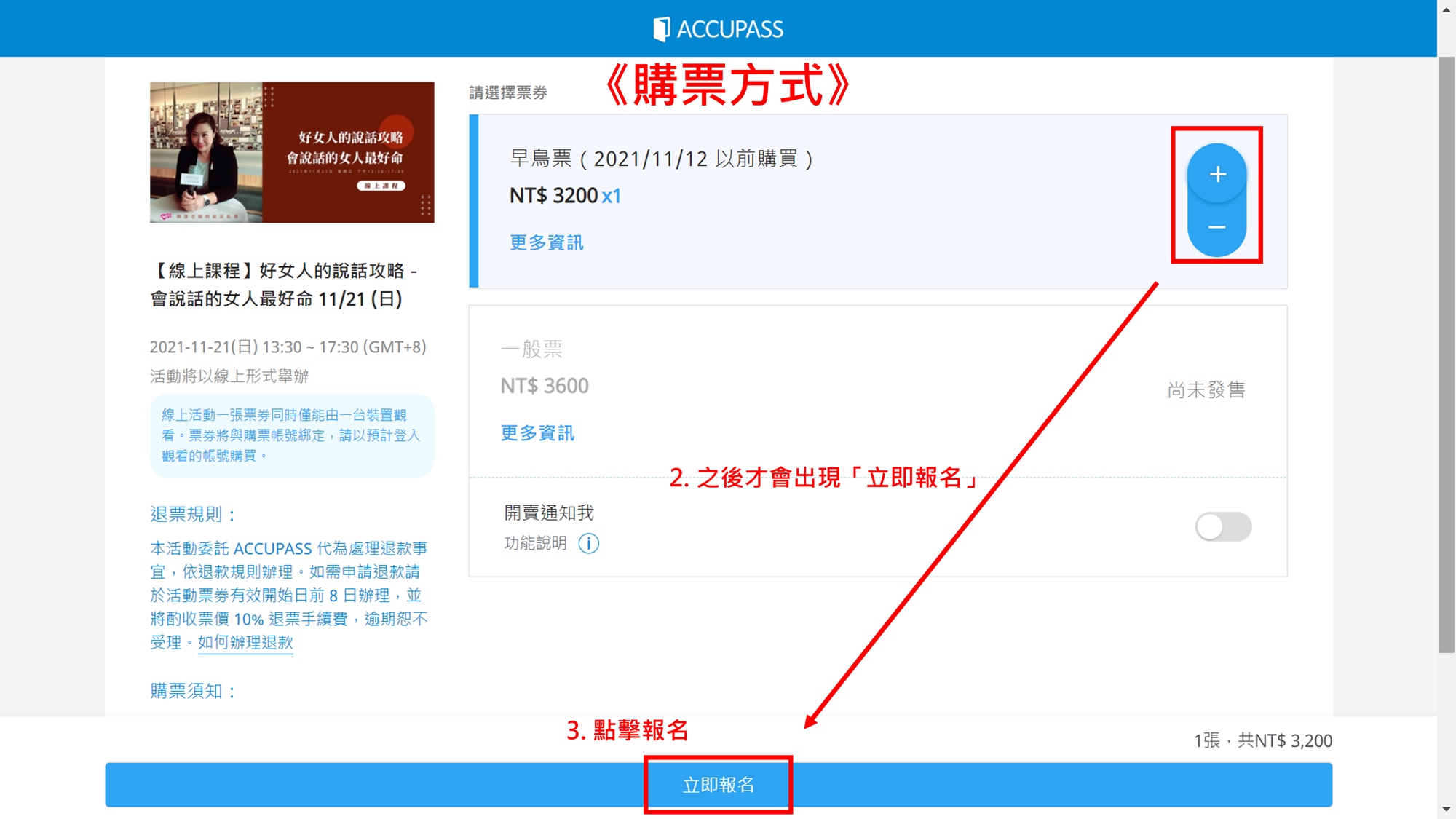Toggle the 開賣通知我 notification switch
The width and height of the screenshot is (1456, 819).
click(1223, 526)
